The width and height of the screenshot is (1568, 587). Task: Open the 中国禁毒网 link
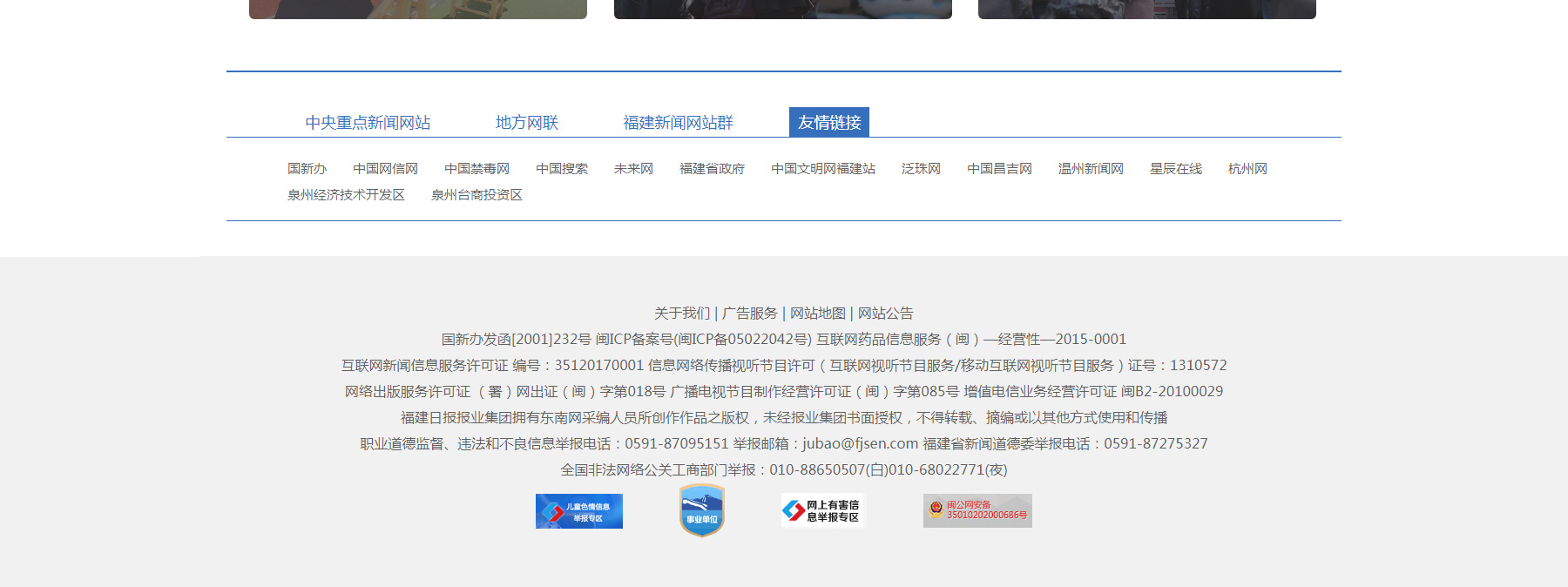coord(476,169)
